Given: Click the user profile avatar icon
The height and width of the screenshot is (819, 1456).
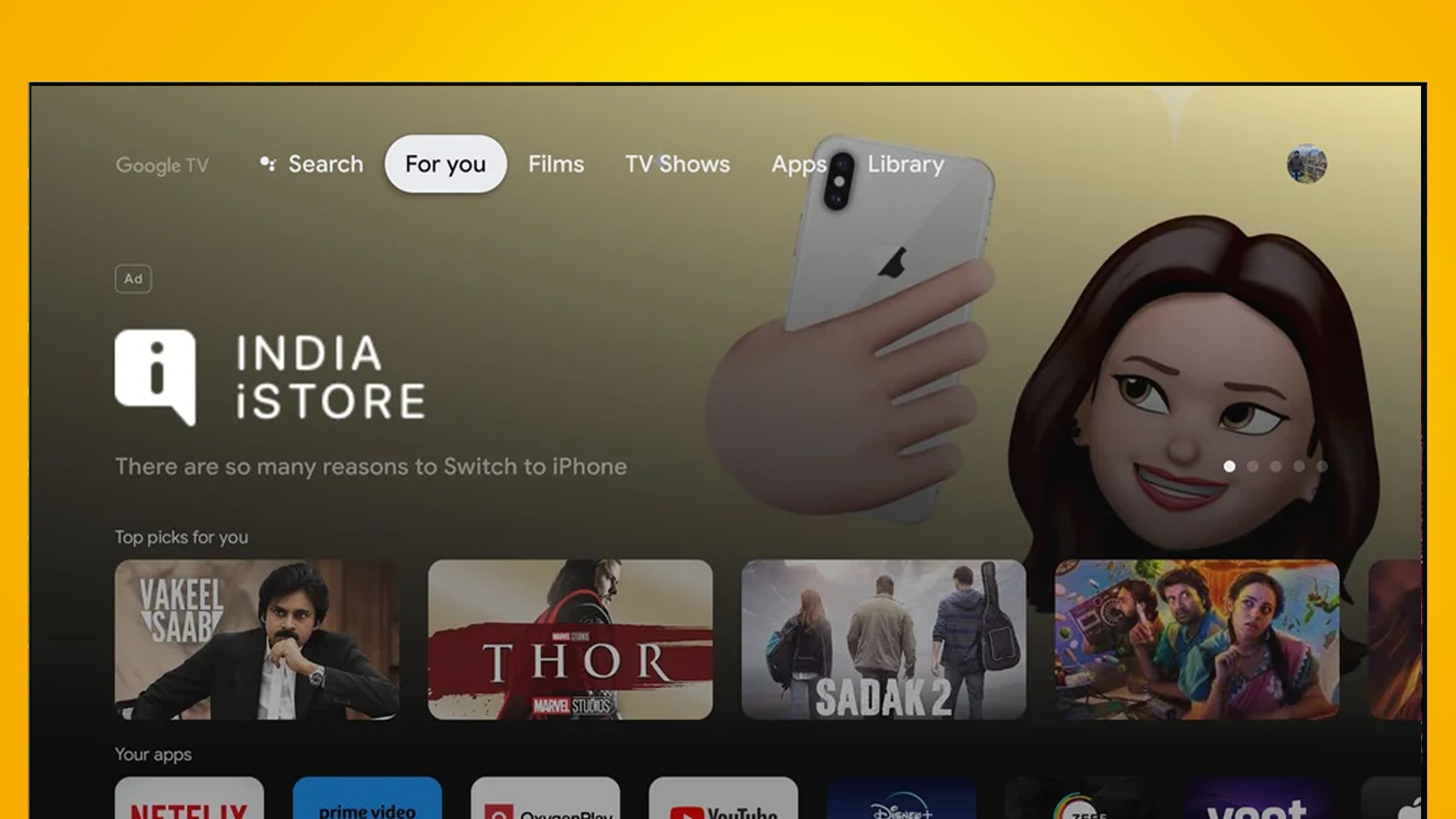Looking at the screenshot, I should (x=1307, y=164).
